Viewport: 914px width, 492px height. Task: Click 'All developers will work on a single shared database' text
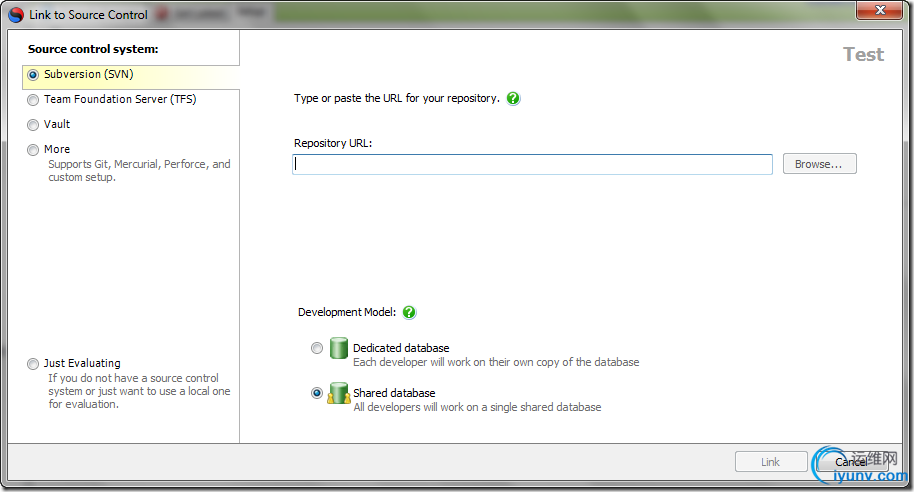[477, 407]
